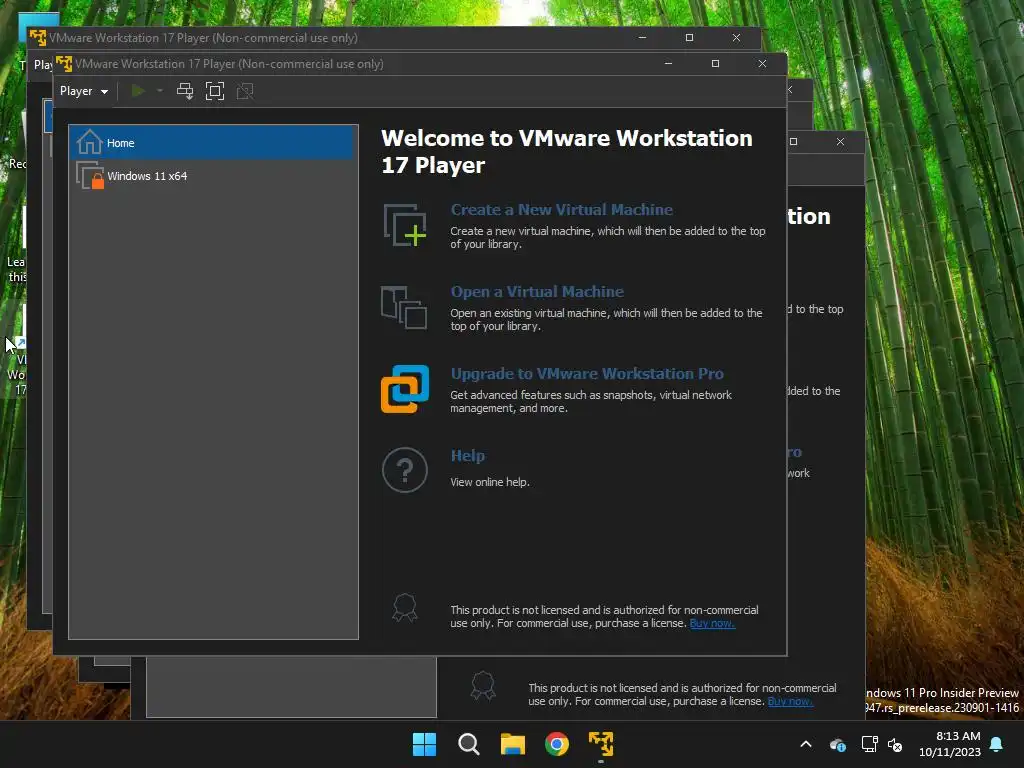Maximize the rearmost VMware window at top
This screenshot has width=1024, height=768.
click(689, 38)
